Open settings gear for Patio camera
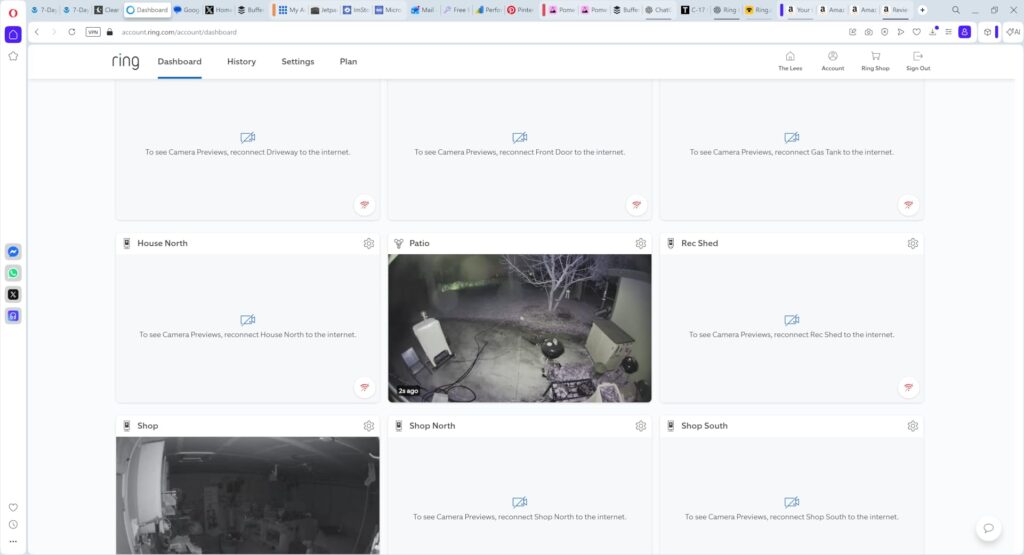1024x555 pixels. 641,243
